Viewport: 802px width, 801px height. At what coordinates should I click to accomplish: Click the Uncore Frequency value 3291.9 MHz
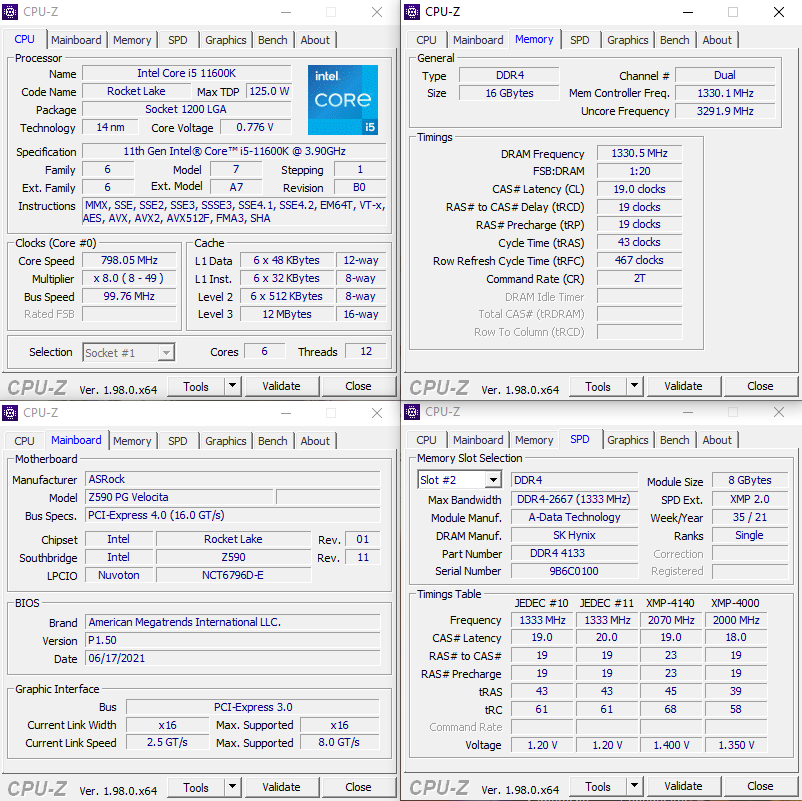(x=725, y=111)
